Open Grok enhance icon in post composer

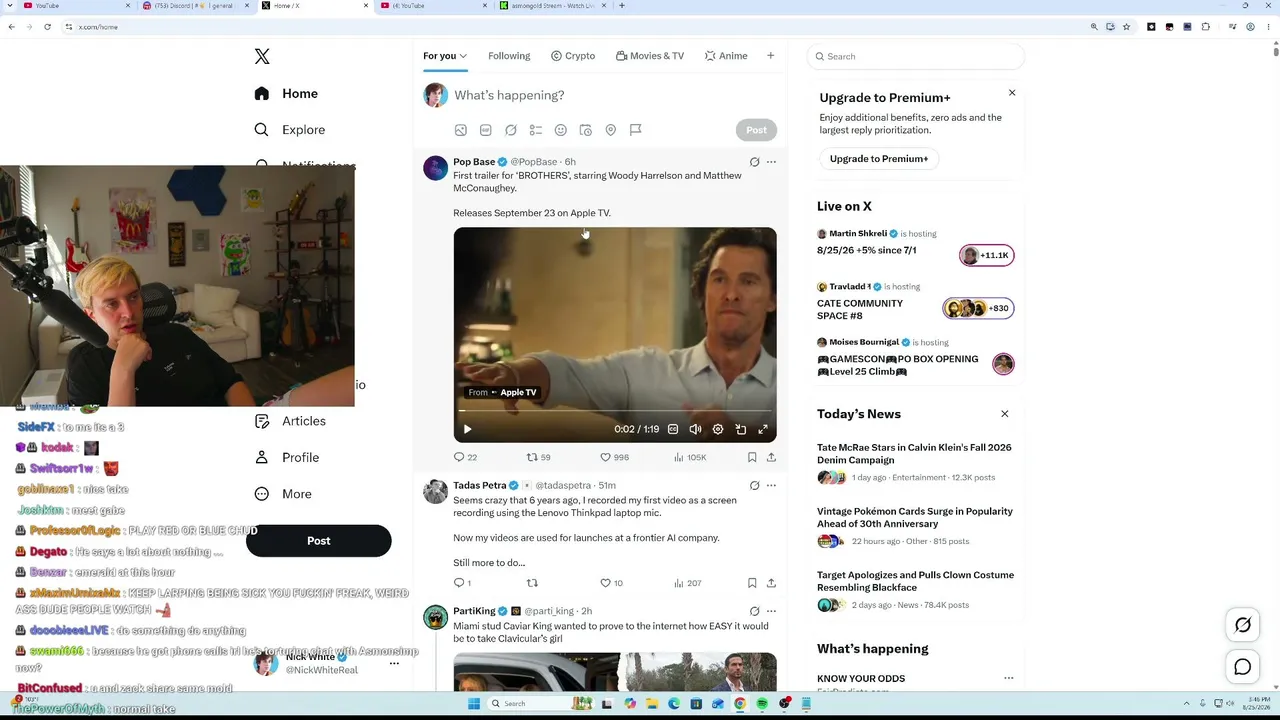pos(510,130)
